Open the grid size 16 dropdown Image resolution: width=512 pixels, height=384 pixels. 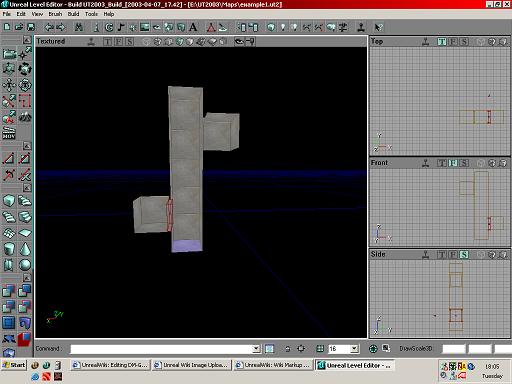tap(354, 349)
